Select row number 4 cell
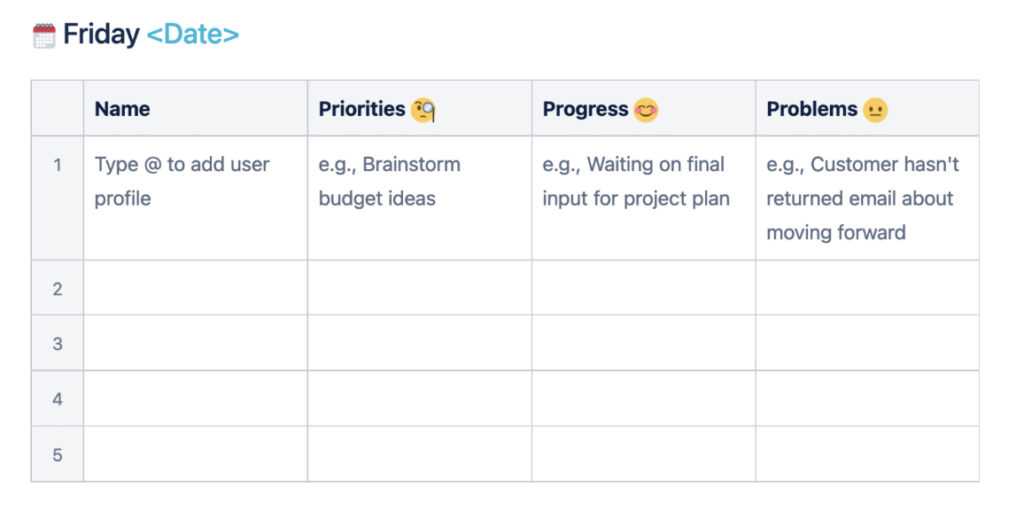Image resolution: width=1024 pixels, height=521 pixels. point(57,398)
